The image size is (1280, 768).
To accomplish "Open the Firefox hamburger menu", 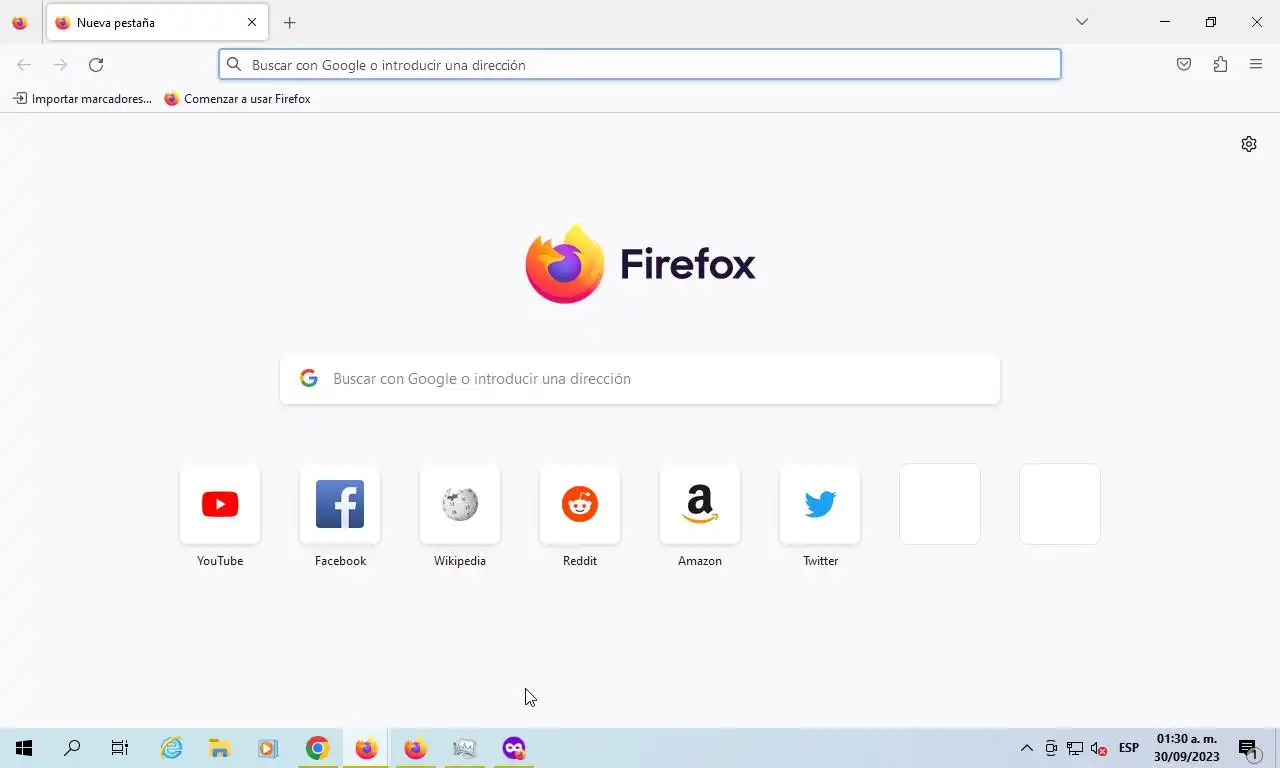I will [x=1256, y=65].
